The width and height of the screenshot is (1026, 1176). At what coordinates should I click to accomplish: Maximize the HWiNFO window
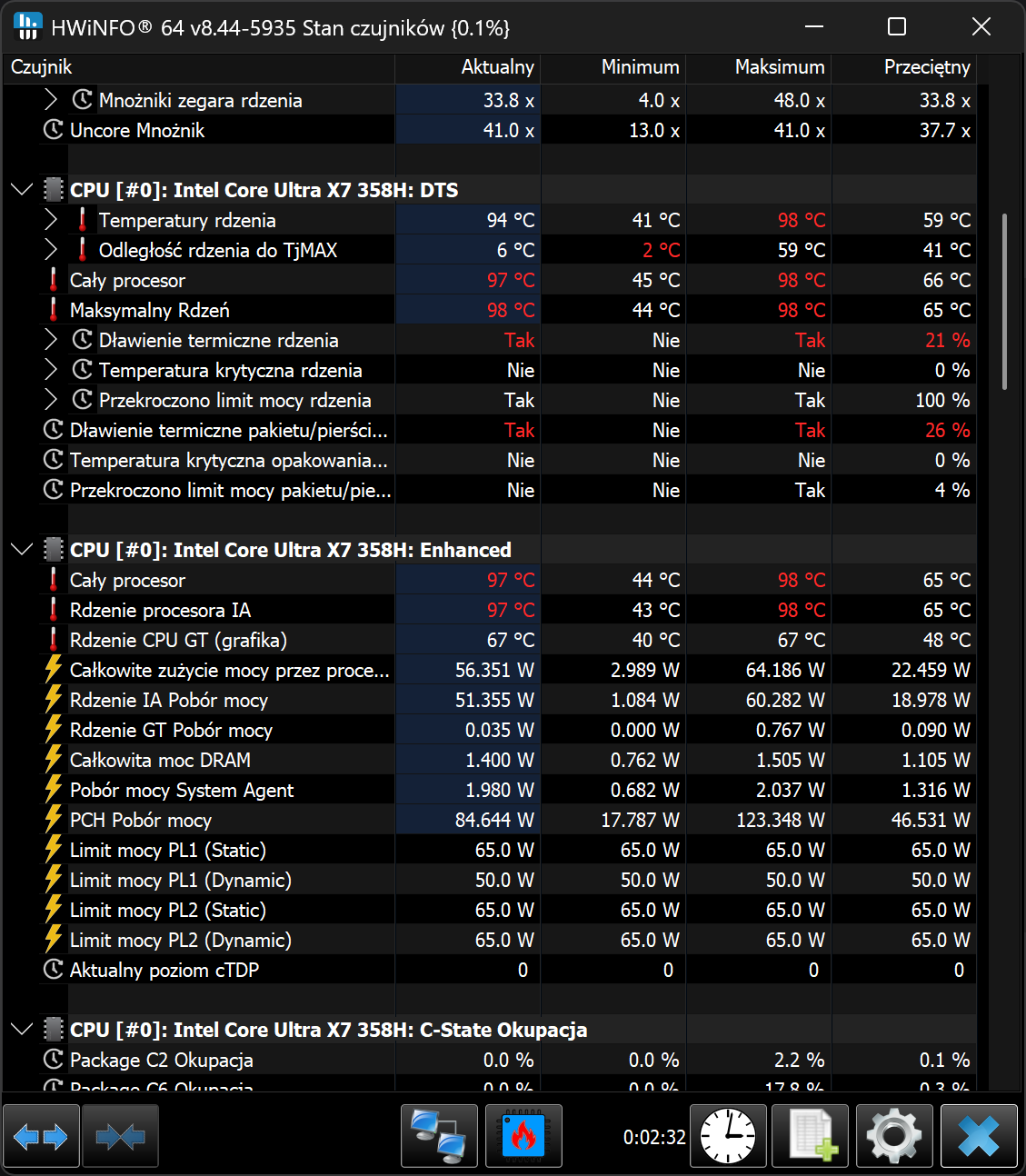(x=897, y=27)
